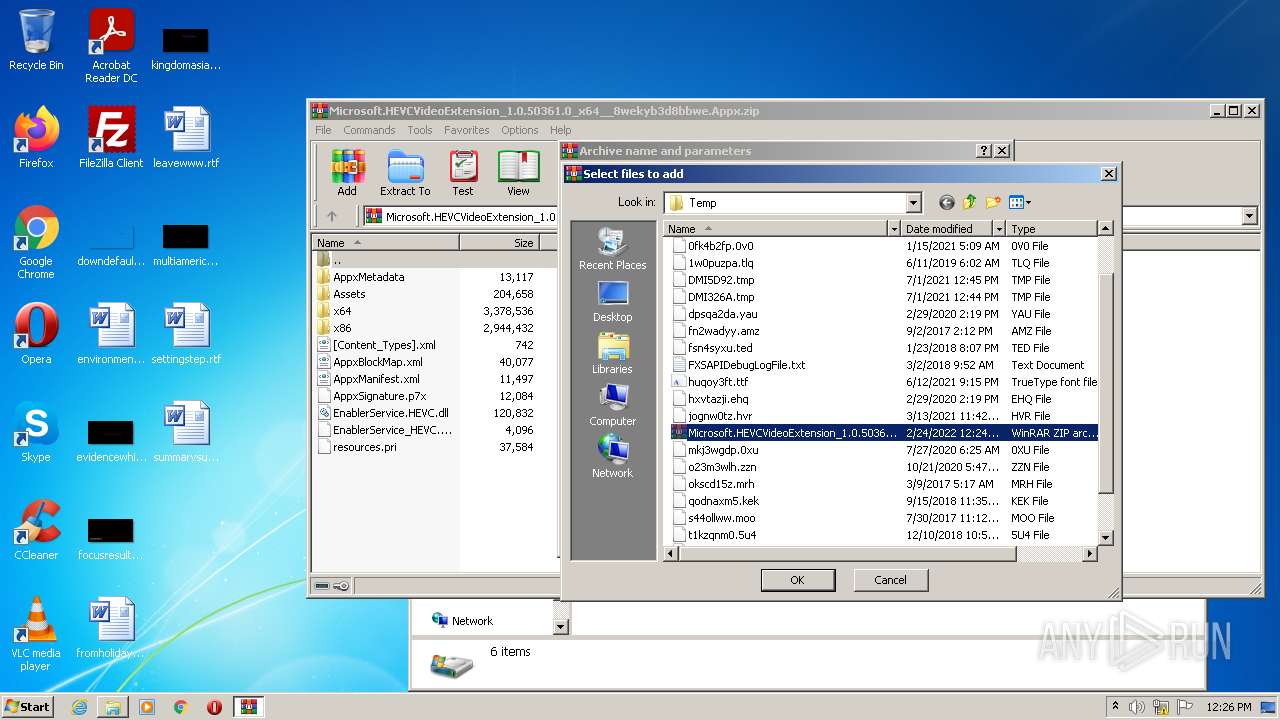This screenshot has height=720, width=1280.
Task: Open Google Chrome desktop shortcut
Action: pos(36,243)
